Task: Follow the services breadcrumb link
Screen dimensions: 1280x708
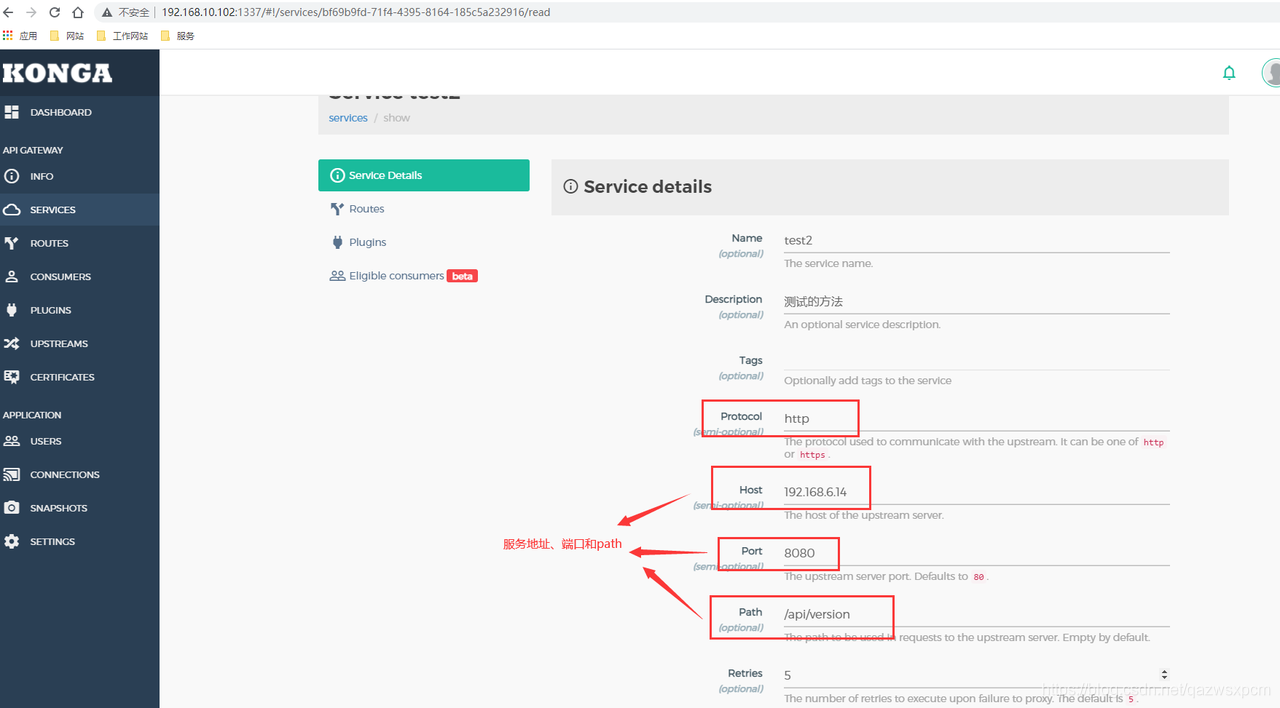Action: tap(348, 118)
